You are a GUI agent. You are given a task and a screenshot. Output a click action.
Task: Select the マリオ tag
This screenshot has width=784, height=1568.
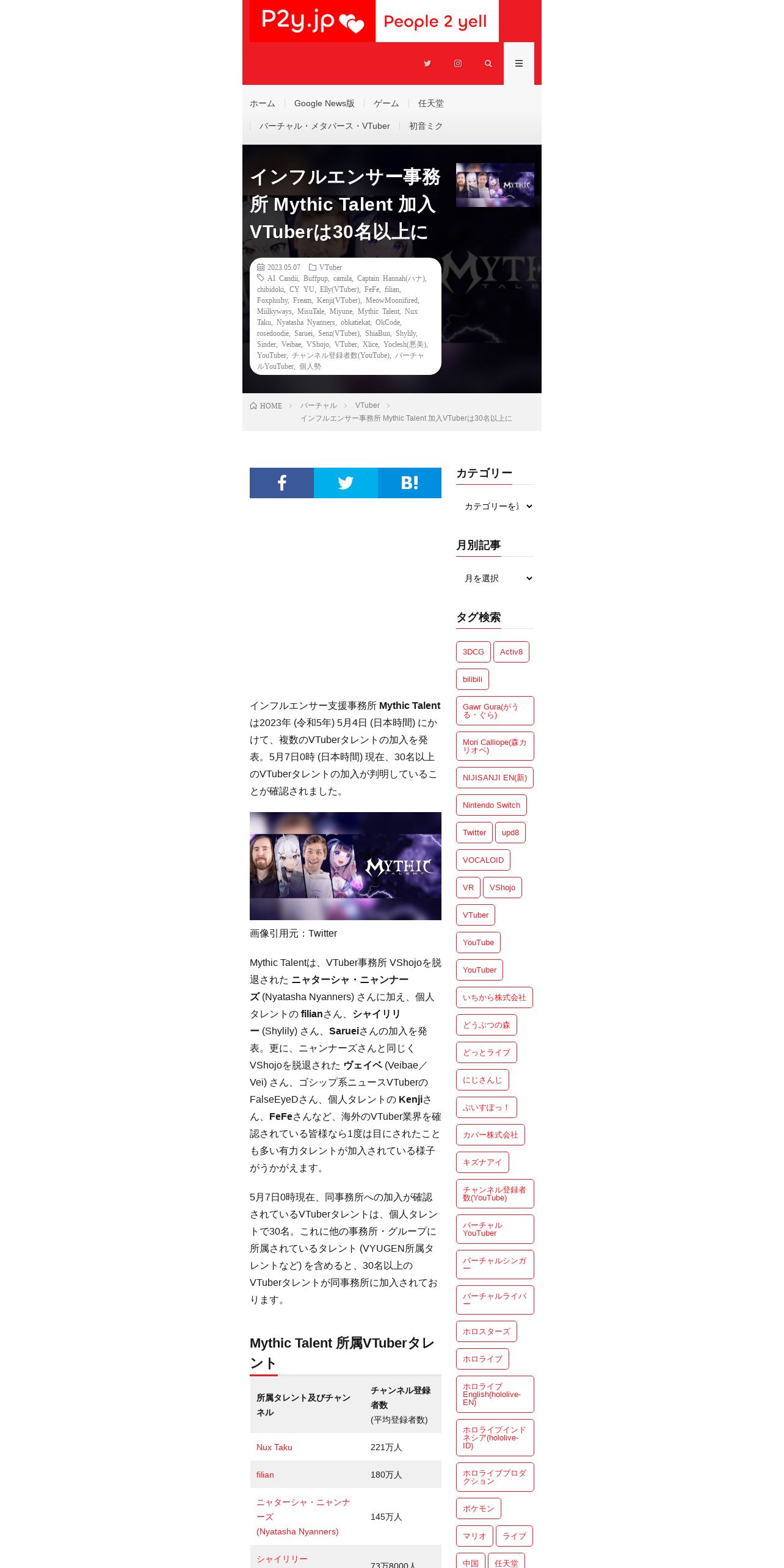(474, 1536)
